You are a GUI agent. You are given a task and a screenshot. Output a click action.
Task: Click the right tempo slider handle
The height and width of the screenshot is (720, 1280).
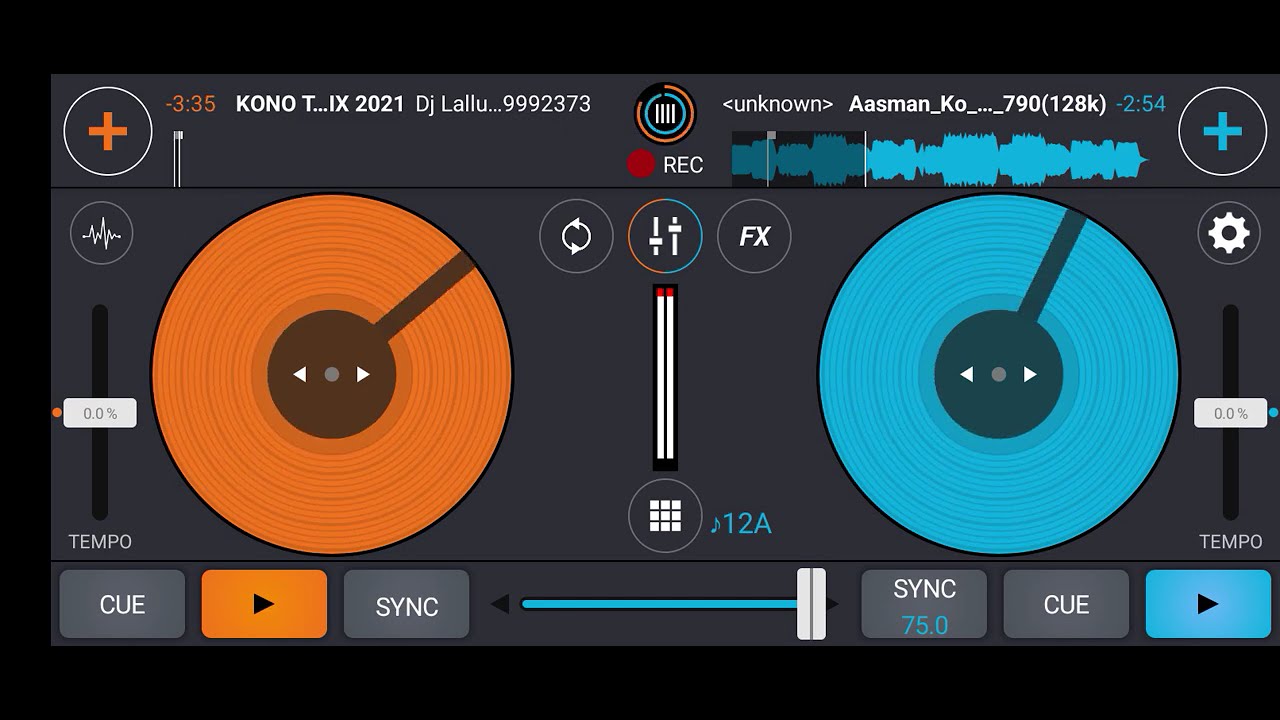[1230, 413]
